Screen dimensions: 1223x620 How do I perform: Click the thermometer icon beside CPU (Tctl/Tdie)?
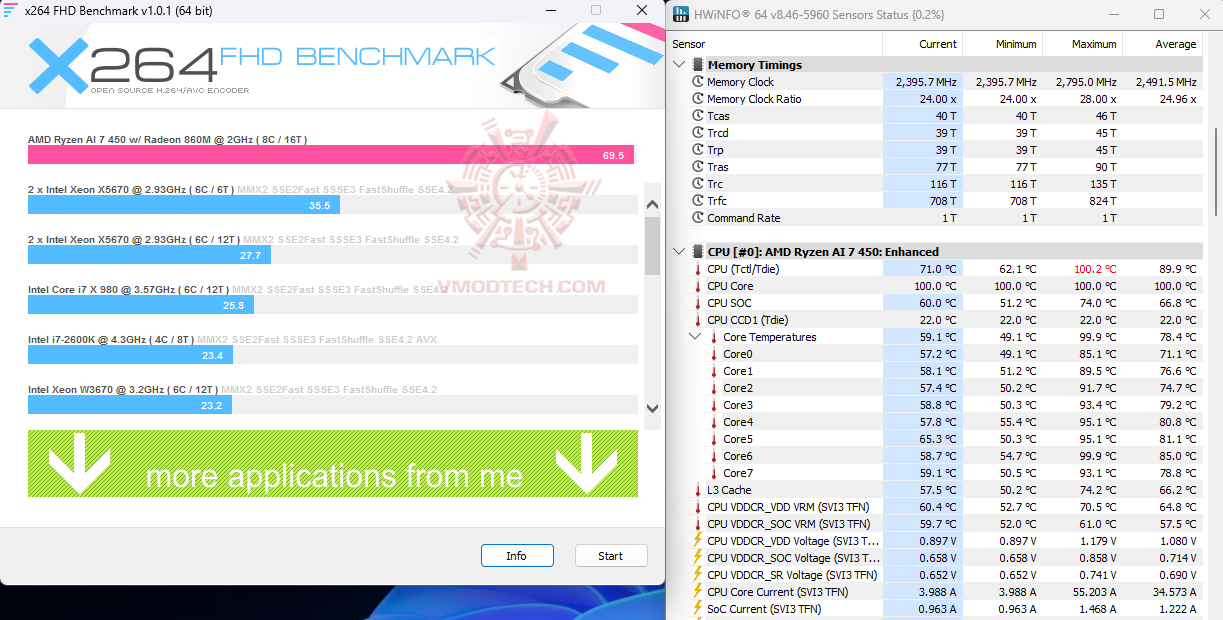pos(698,269)
